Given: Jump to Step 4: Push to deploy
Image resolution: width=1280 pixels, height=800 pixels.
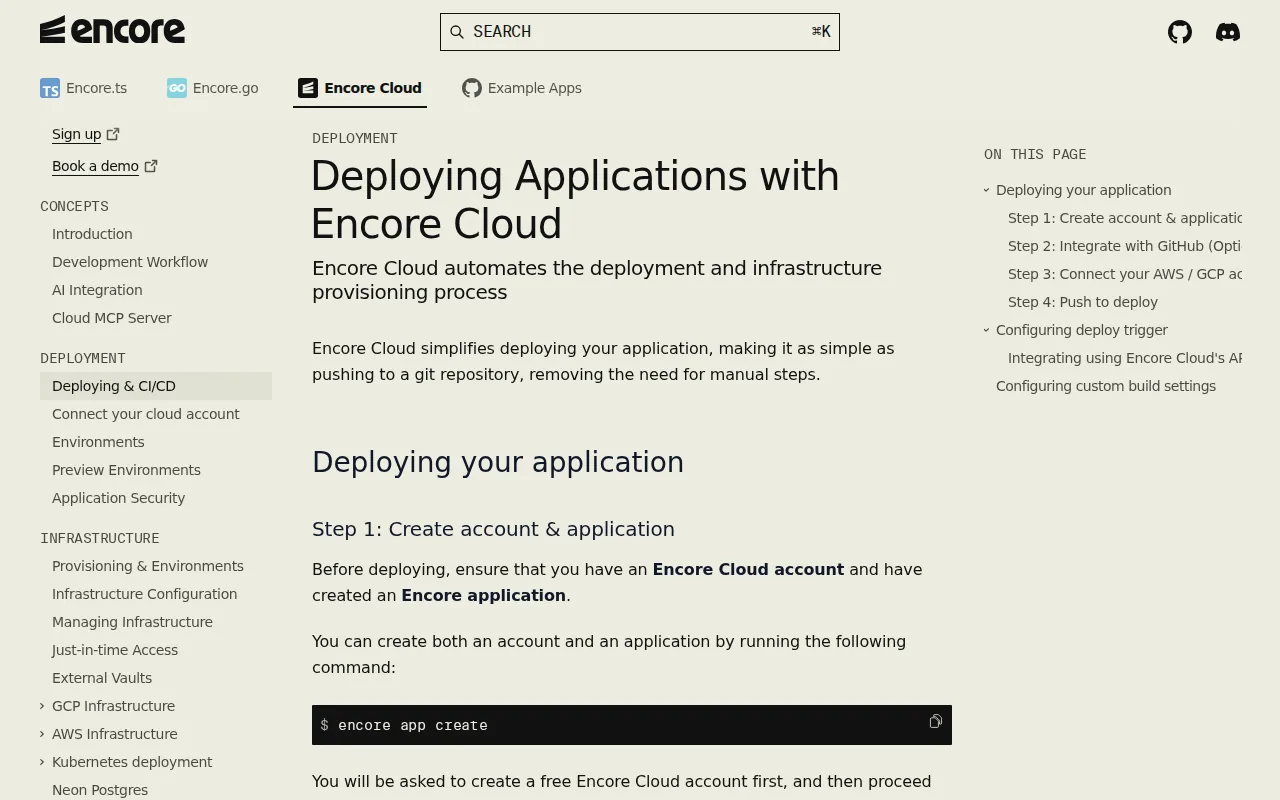Looking at the screenshot, I should click(1083, 302).
